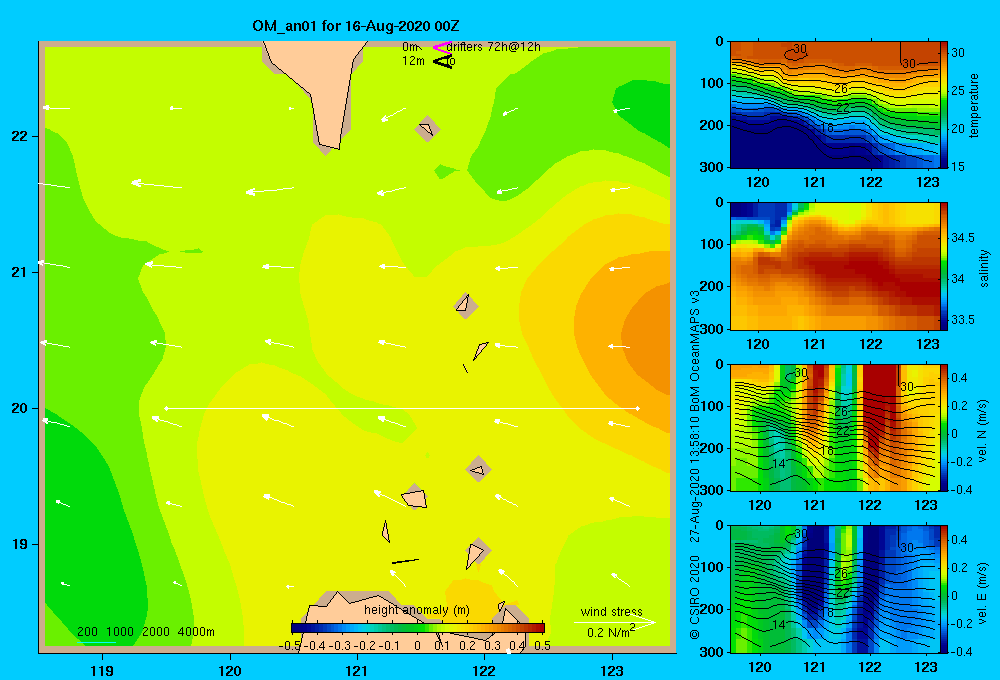
Task: Click the '34.5' tick on salinity scale
Action: [x=962, y=238]
